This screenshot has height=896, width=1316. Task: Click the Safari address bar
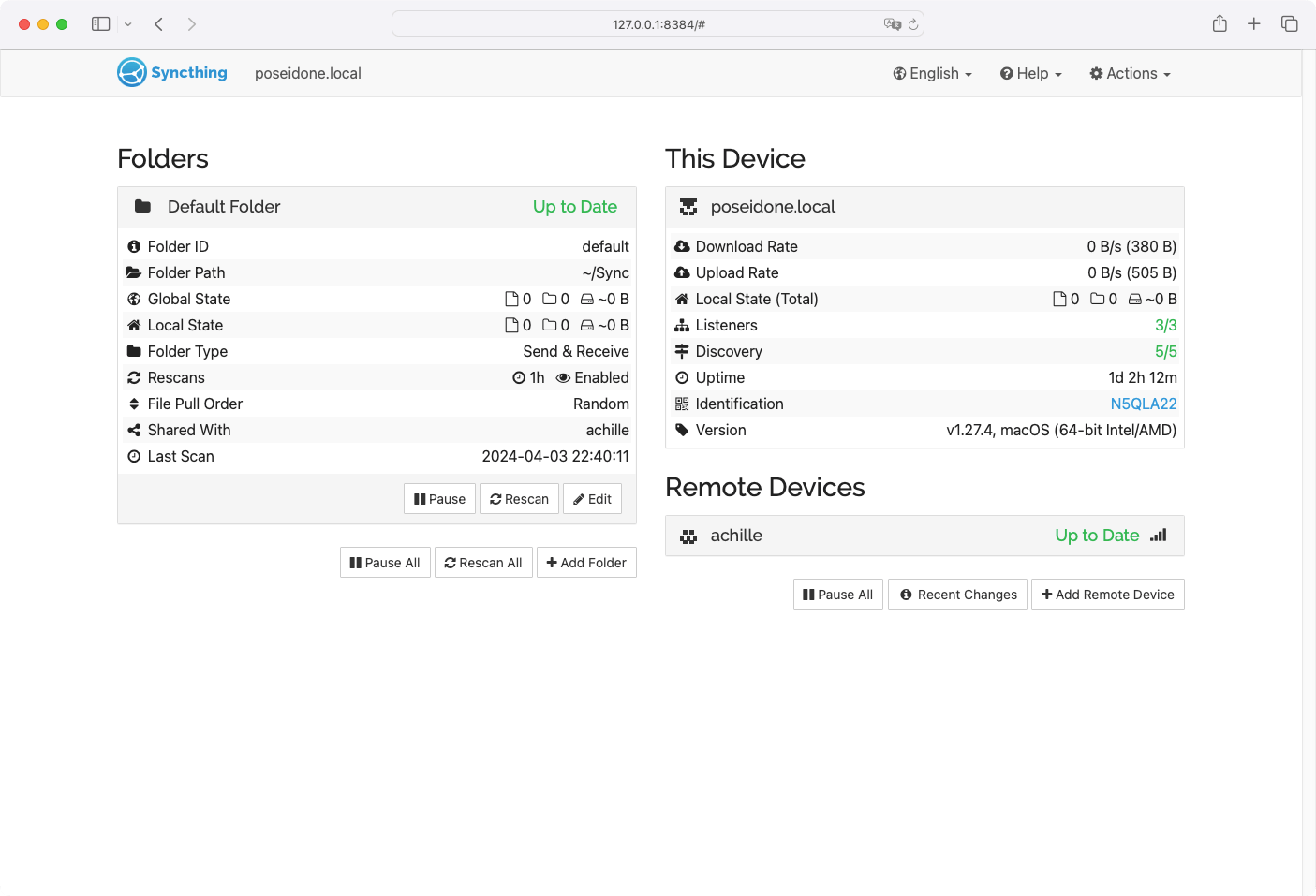(x=658, y=24)
